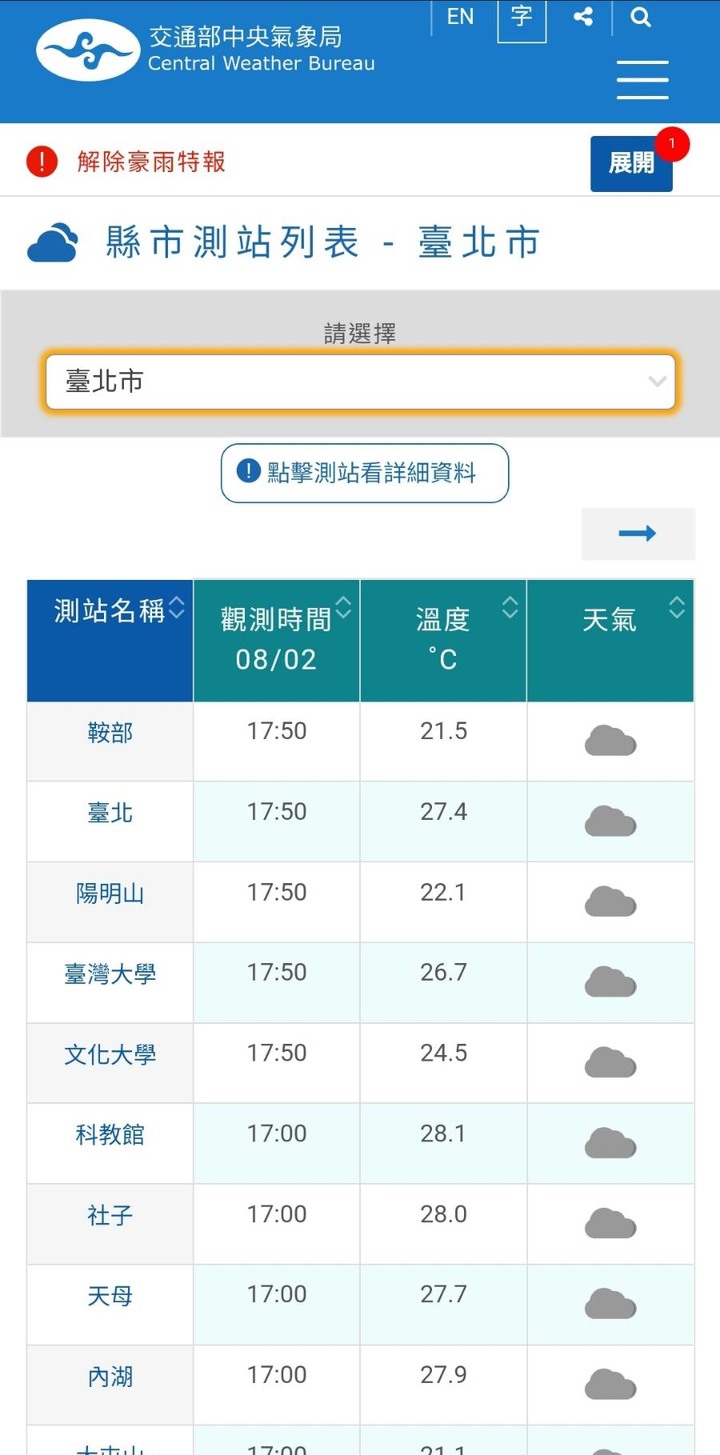Click the Central Weather Bureau logo
720x1455 pixels.
[x=206, y=49]
